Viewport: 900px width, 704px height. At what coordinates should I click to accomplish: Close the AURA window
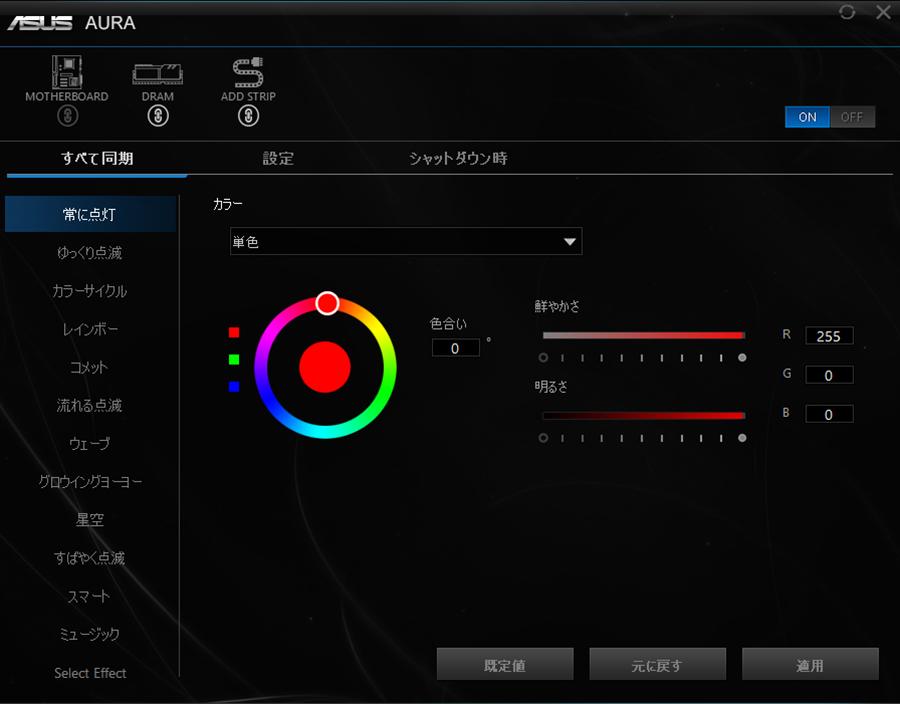(x=883, y=11)
